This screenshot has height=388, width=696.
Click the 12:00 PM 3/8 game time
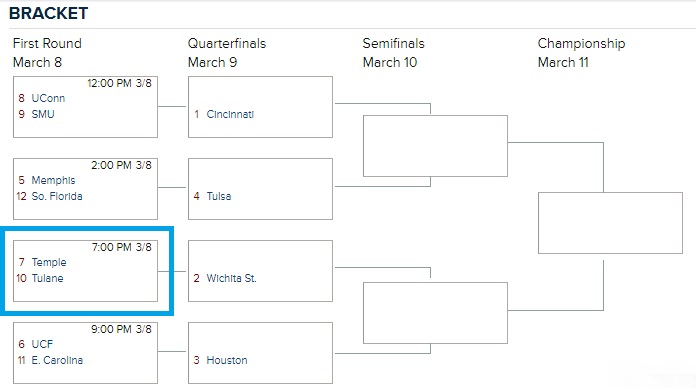[119, 83]
